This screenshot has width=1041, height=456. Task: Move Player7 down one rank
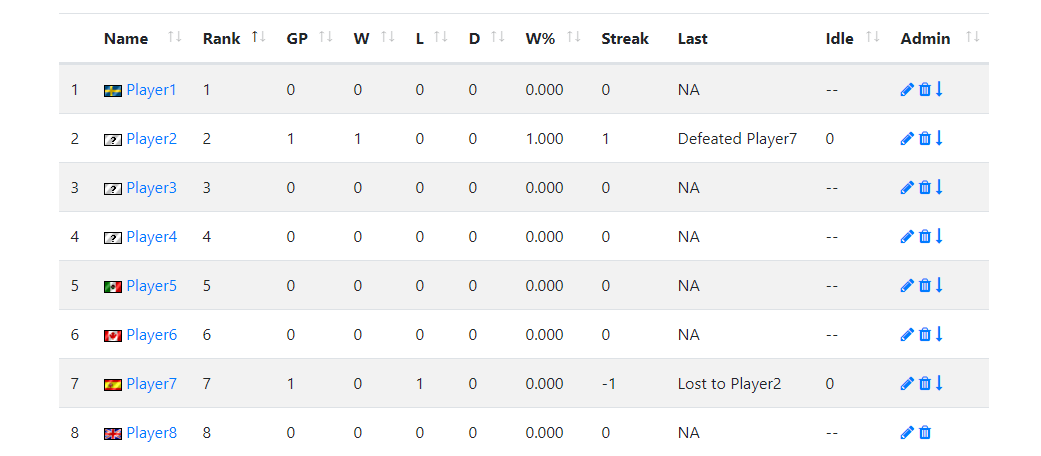pos(939,383)
